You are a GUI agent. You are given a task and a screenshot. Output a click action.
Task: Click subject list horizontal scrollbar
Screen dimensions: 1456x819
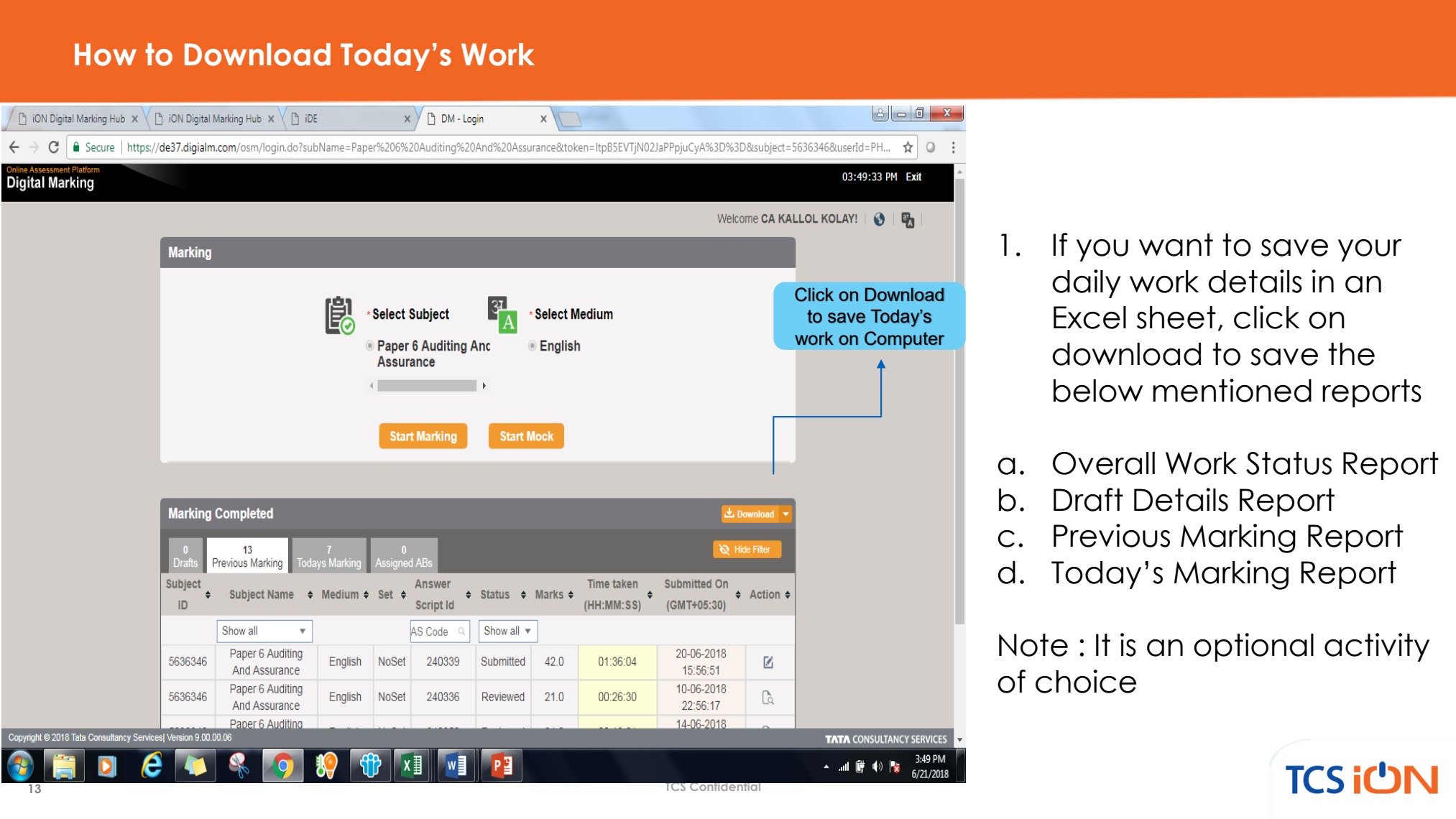(427, 386)
